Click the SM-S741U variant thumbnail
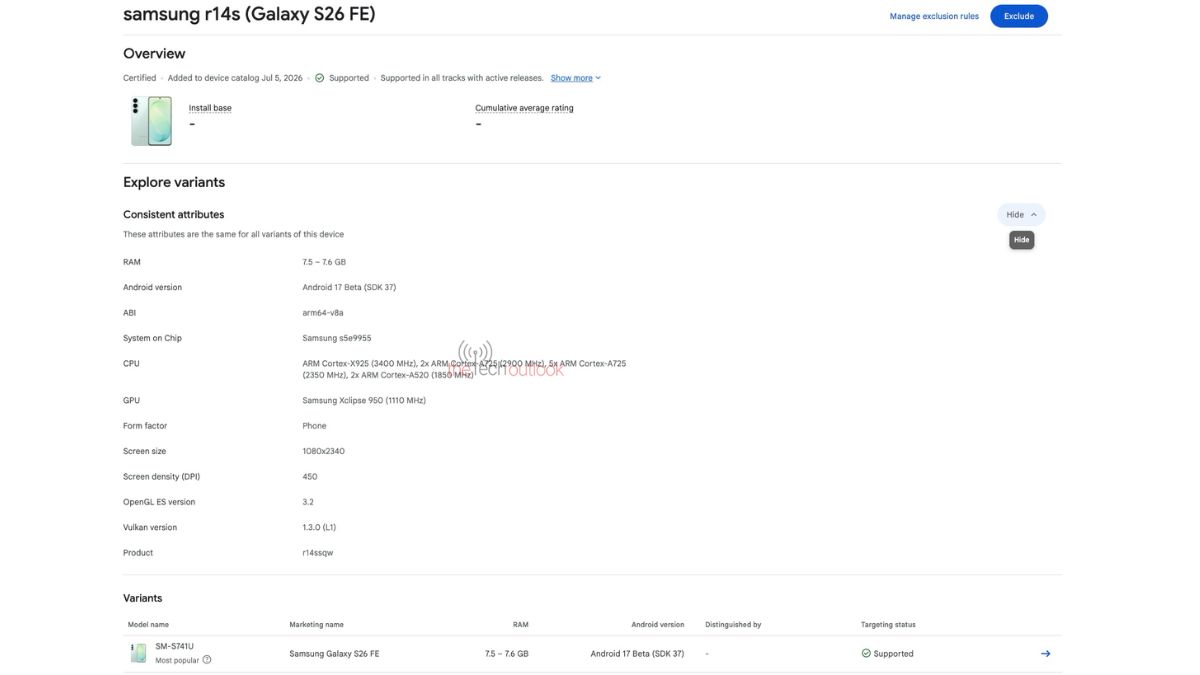Screen dimensions: 1200x675 [138, 653]
